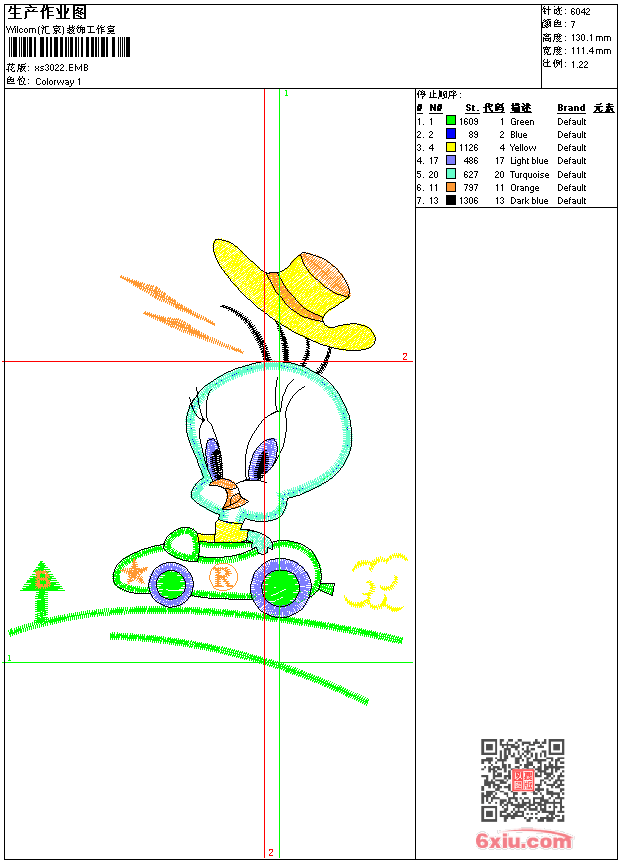Click the title 生产作业图

[47, 13]
